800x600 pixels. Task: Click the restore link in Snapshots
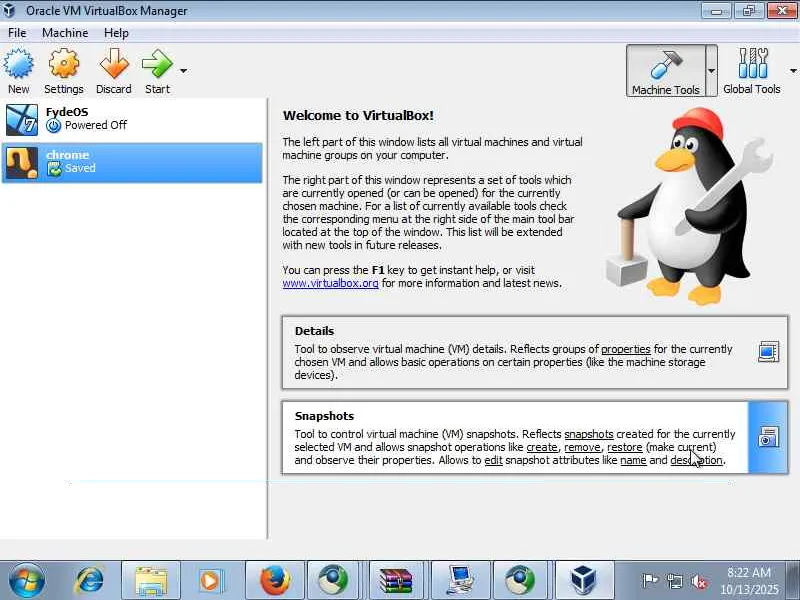coord(624,447)
